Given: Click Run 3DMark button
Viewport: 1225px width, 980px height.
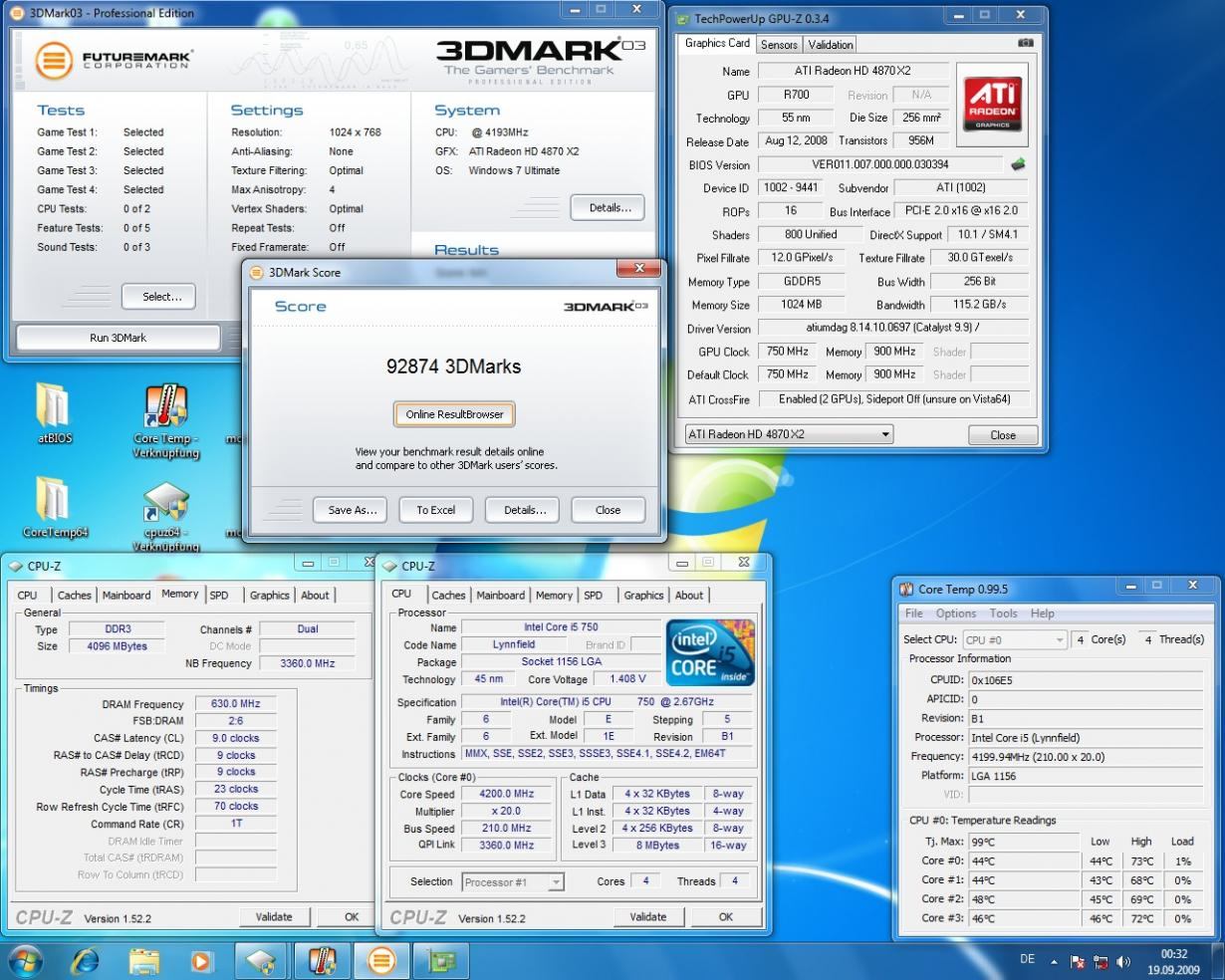Looking at the screenshot, I should coord(118,338).
